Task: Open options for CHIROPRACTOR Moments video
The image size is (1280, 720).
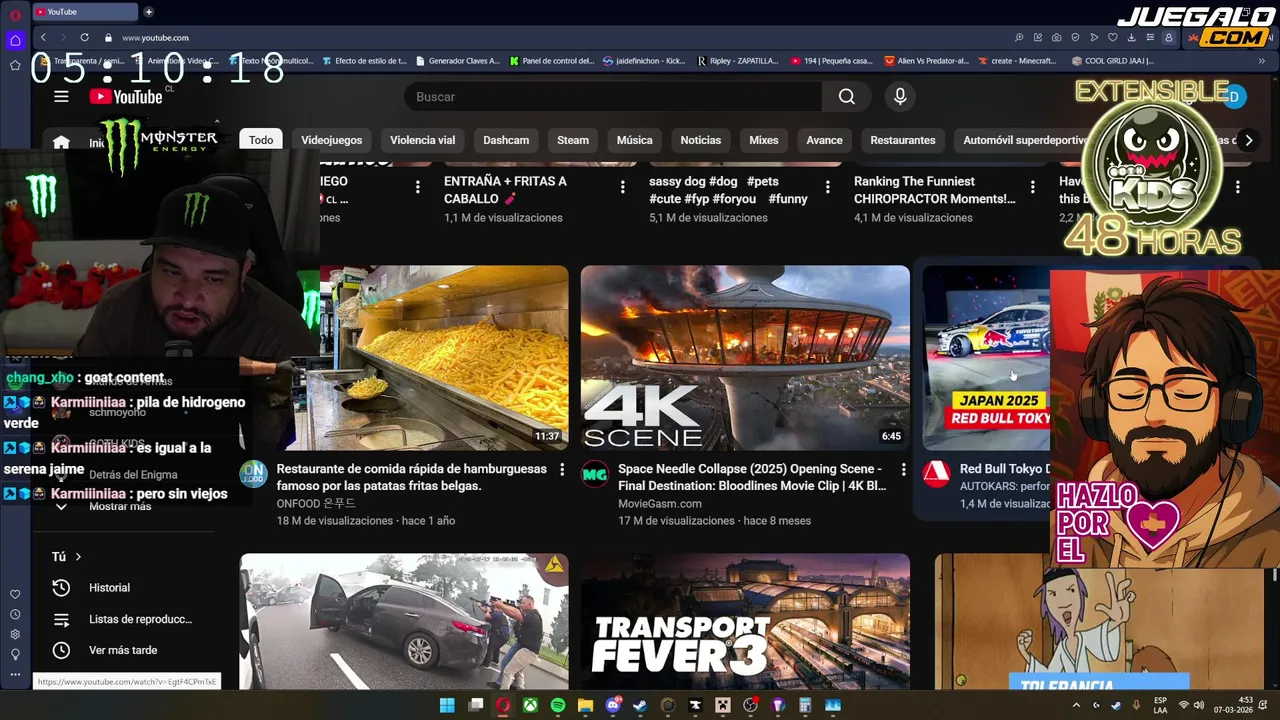Action: [x=1032, y=187]
